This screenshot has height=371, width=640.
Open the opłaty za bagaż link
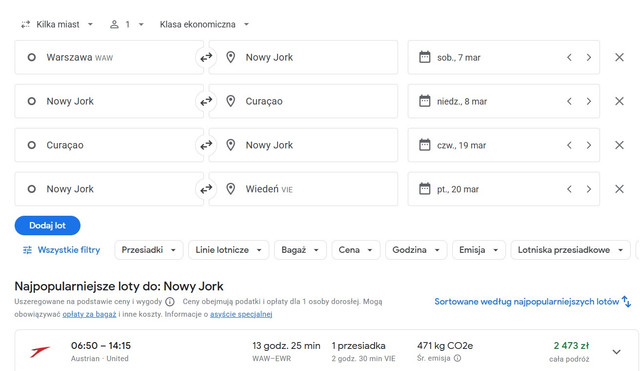click(89, 314)
